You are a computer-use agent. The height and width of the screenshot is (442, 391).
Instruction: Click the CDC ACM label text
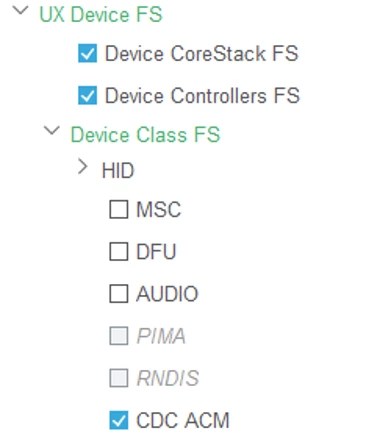coord(183,420)
